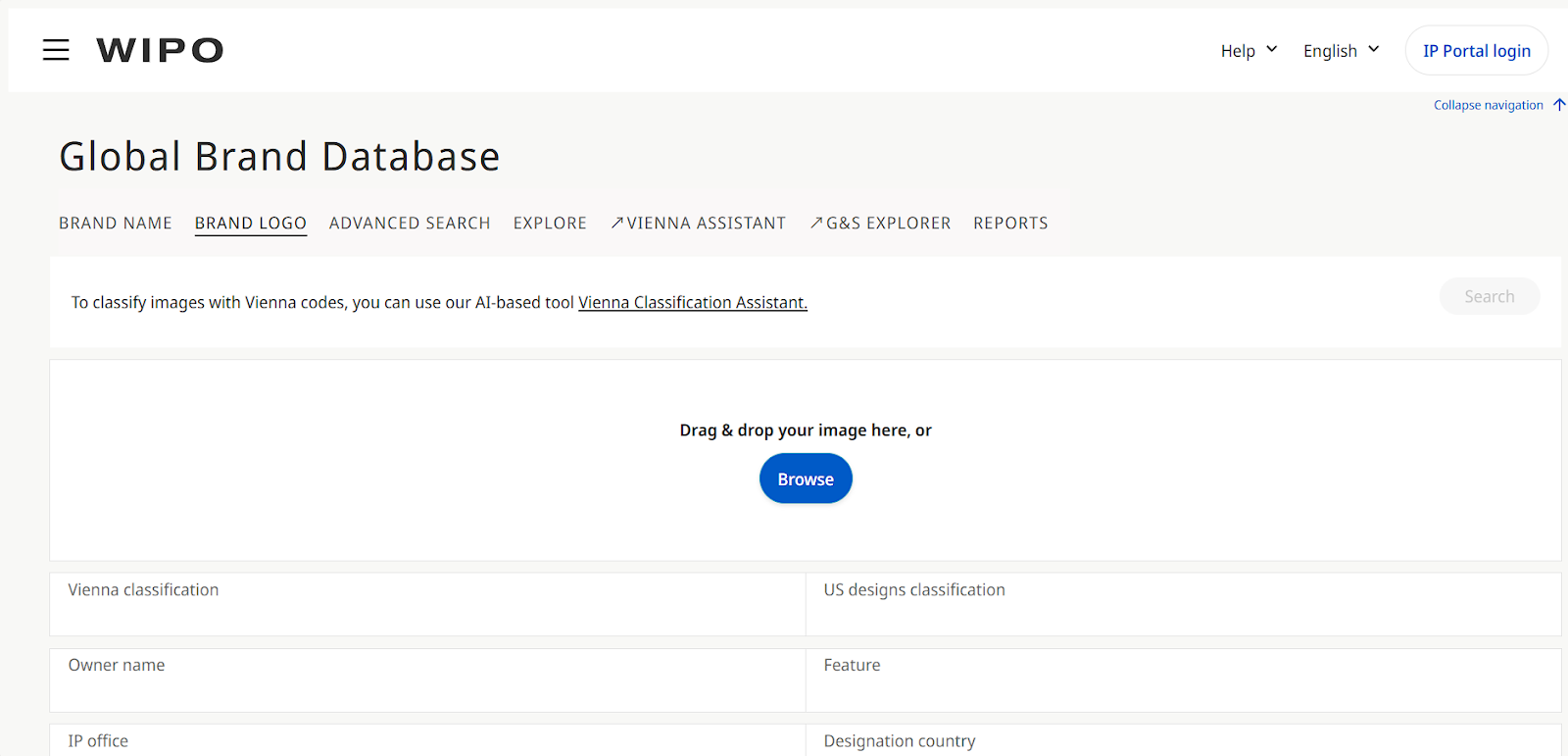This screenshot has height=756, width=1568.
Task: Click the Designation country field
Action: 1183,740
